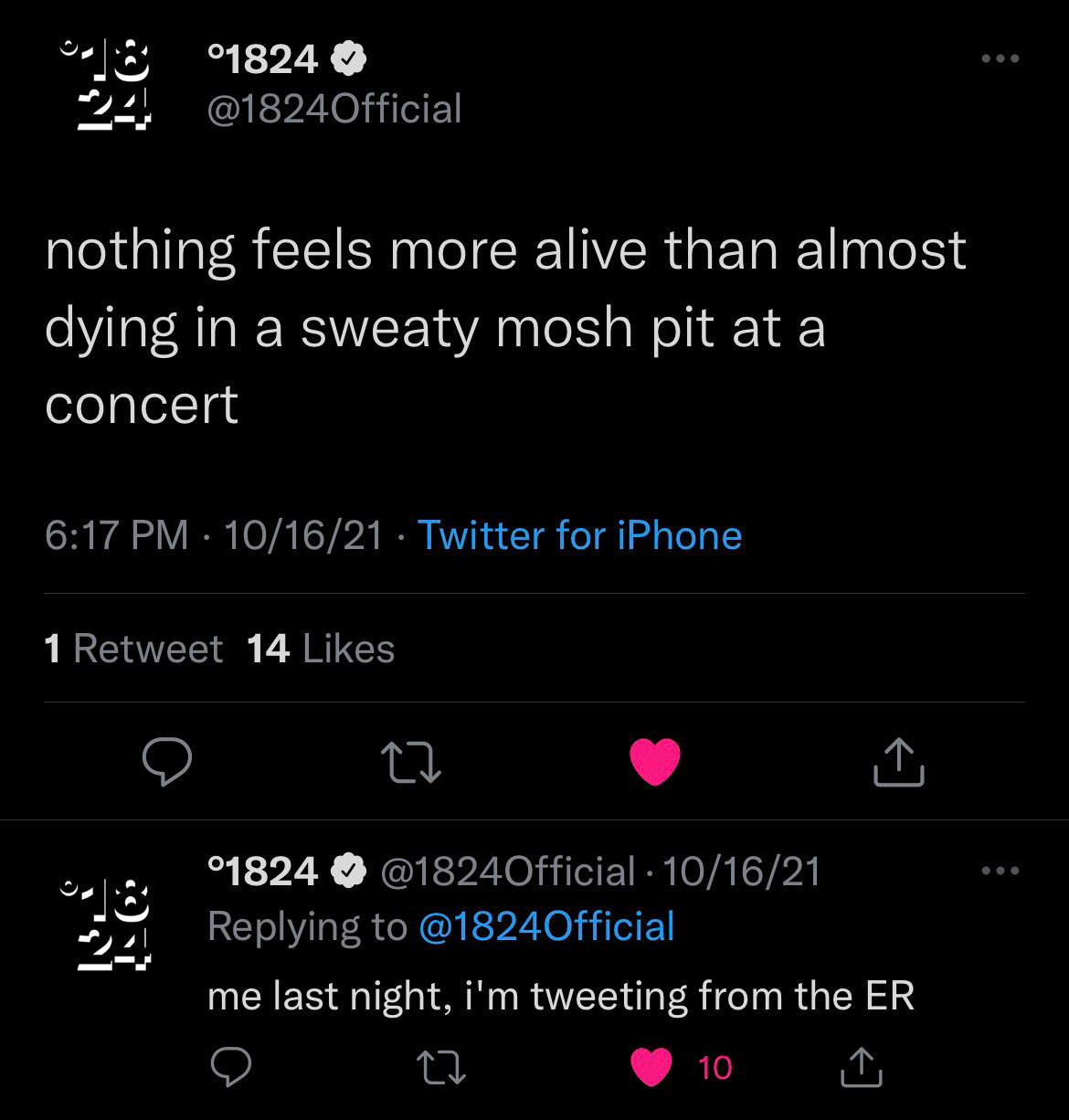Open the reply tweet's three-dot menu

click(1000, 871)
